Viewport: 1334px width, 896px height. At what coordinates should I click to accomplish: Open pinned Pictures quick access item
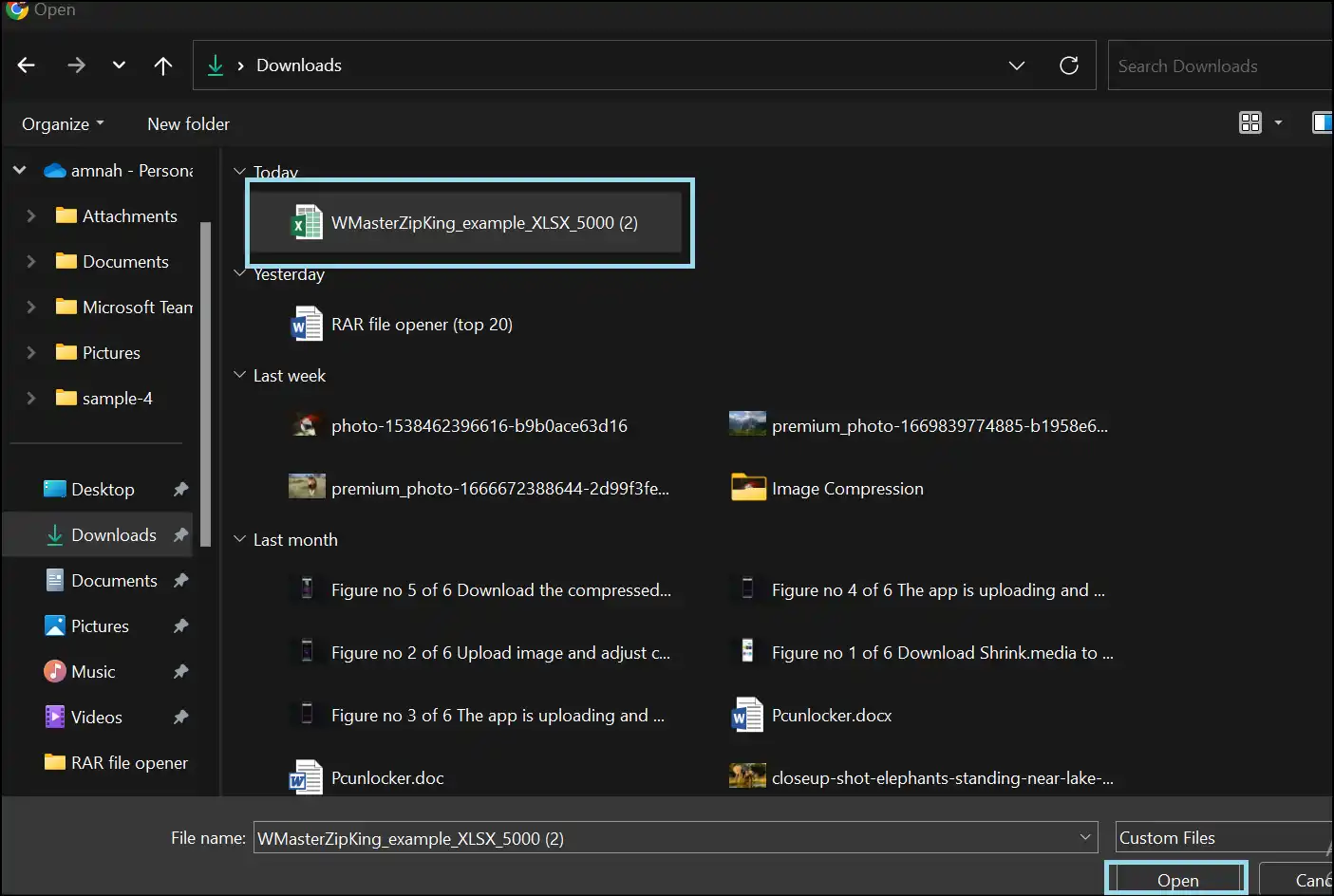coord(86,626)
